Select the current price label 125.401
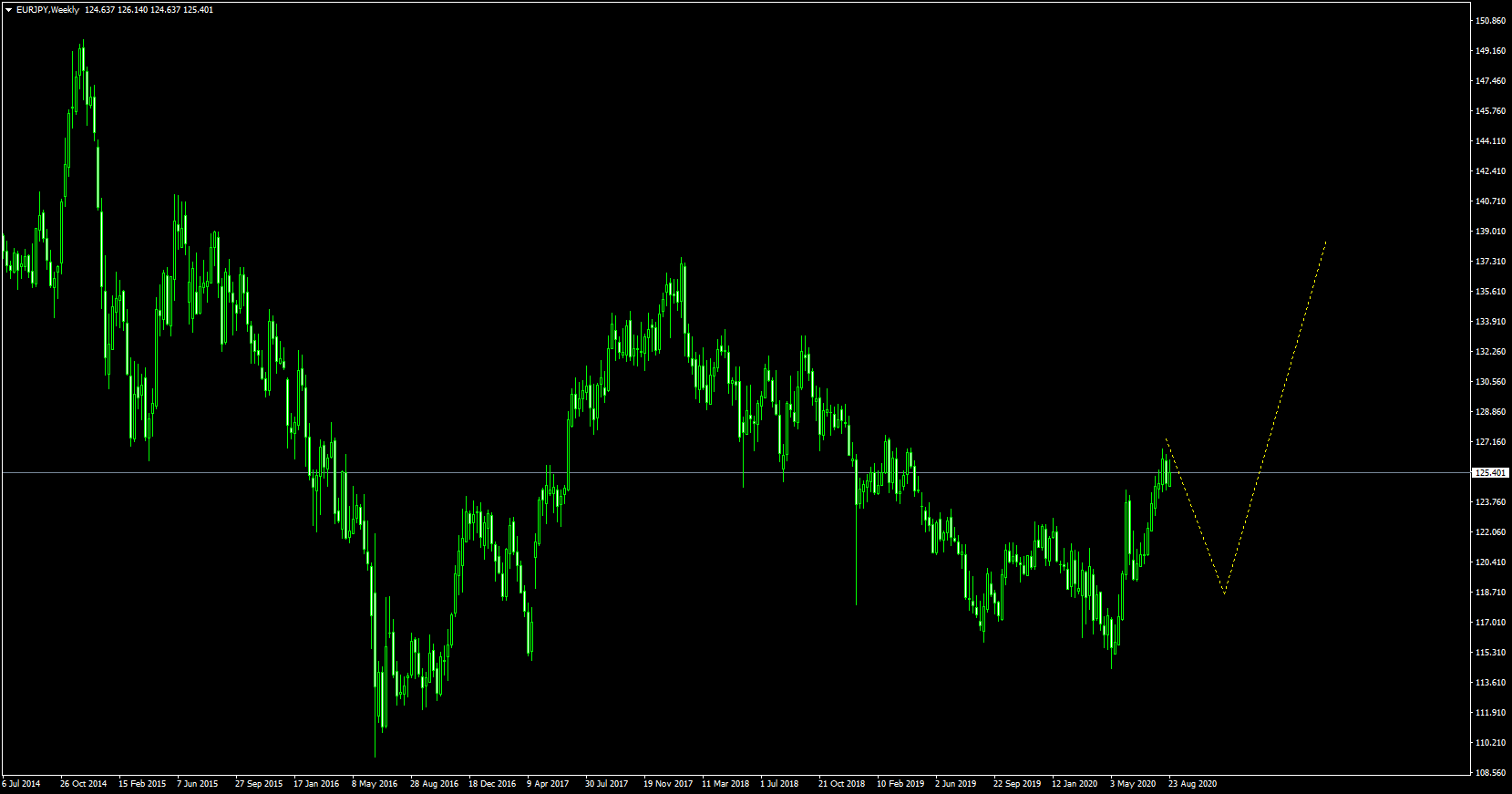The width and height of the screenshot is (1512, 794). pyautogui.click(x=1490, y=473)
